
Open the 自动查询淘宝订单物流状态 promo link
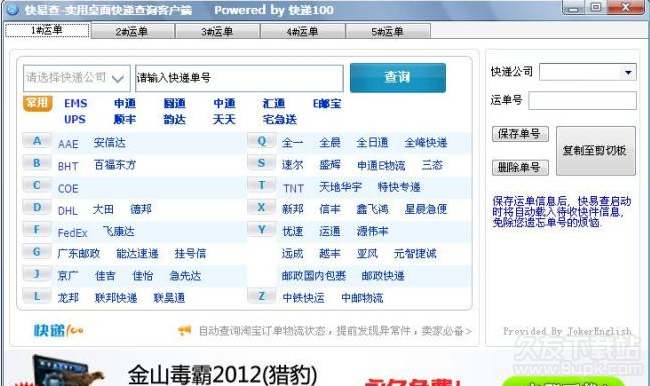(x=335, y=331)
